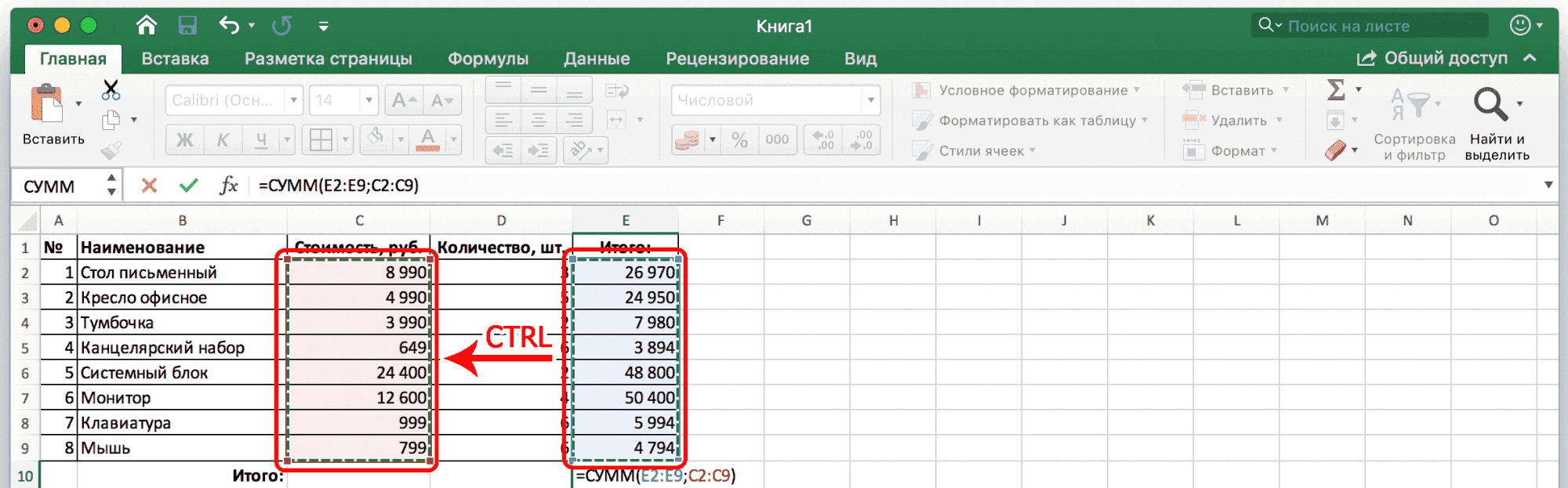Click the fx Insert Function button

(228, 186)
